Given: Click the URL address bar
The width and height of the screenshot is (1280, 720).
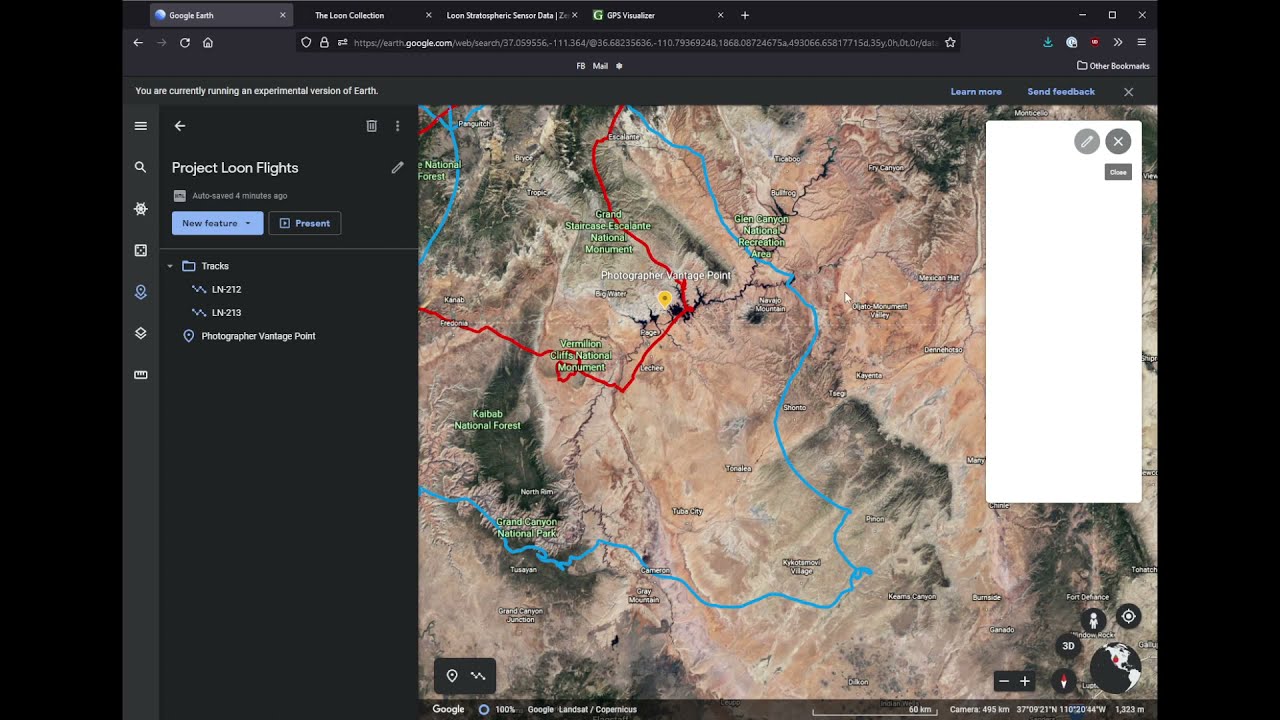Looking at the screenshot, I should coord(645,42).
